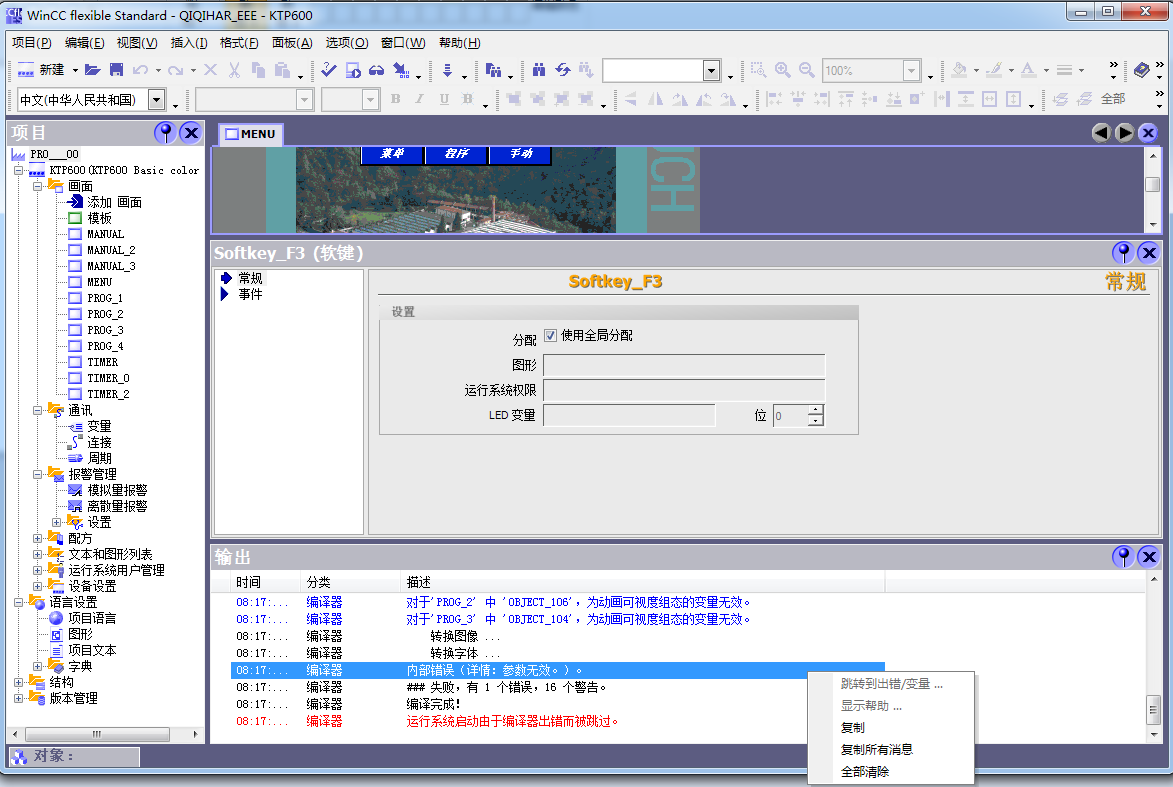Image resolution: width=1173 pixels, height=787 pixels.
Task: Open the empty toolbar combo box dropdown
Action: (711, 70)
